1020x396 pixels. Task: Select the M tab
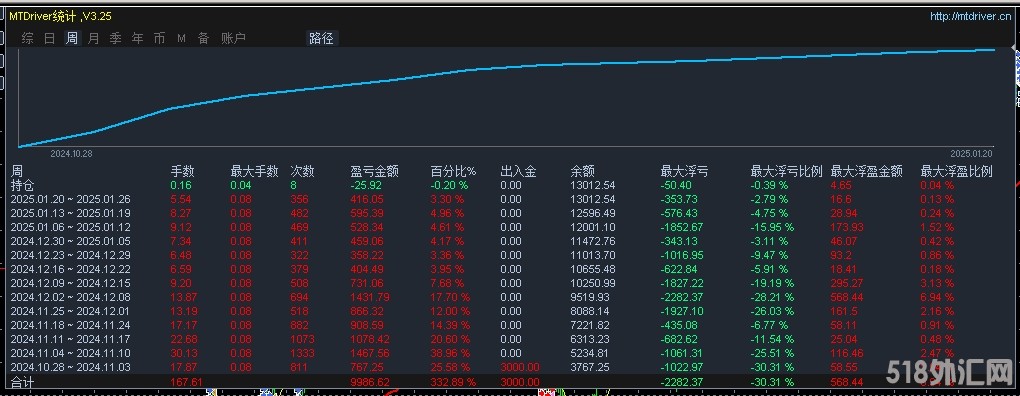coord(181,38)
